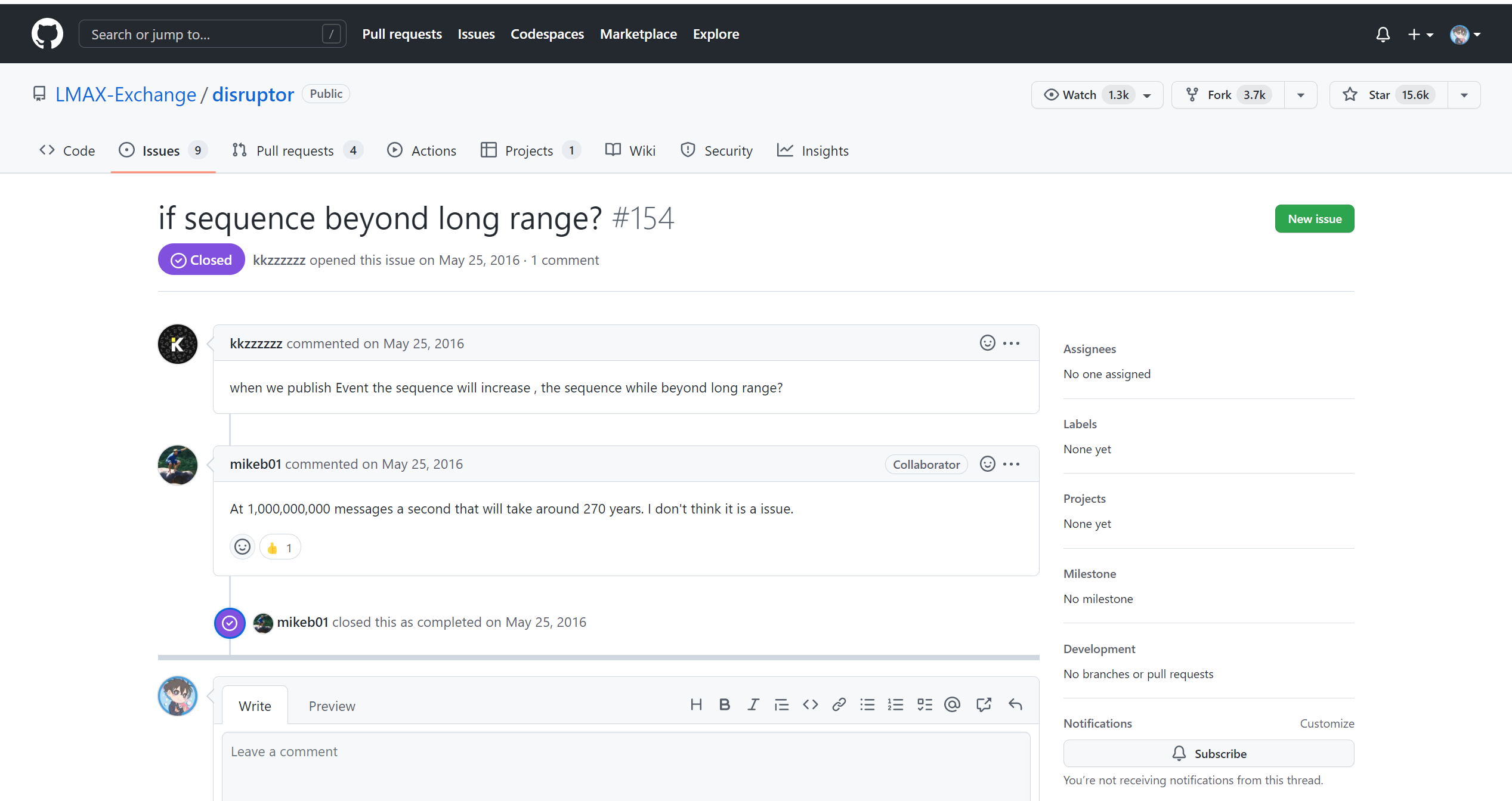1512x801 pixels.
Task: Go to Issues in top navigation
Action: pyautogui.click(x=476, y=34)
